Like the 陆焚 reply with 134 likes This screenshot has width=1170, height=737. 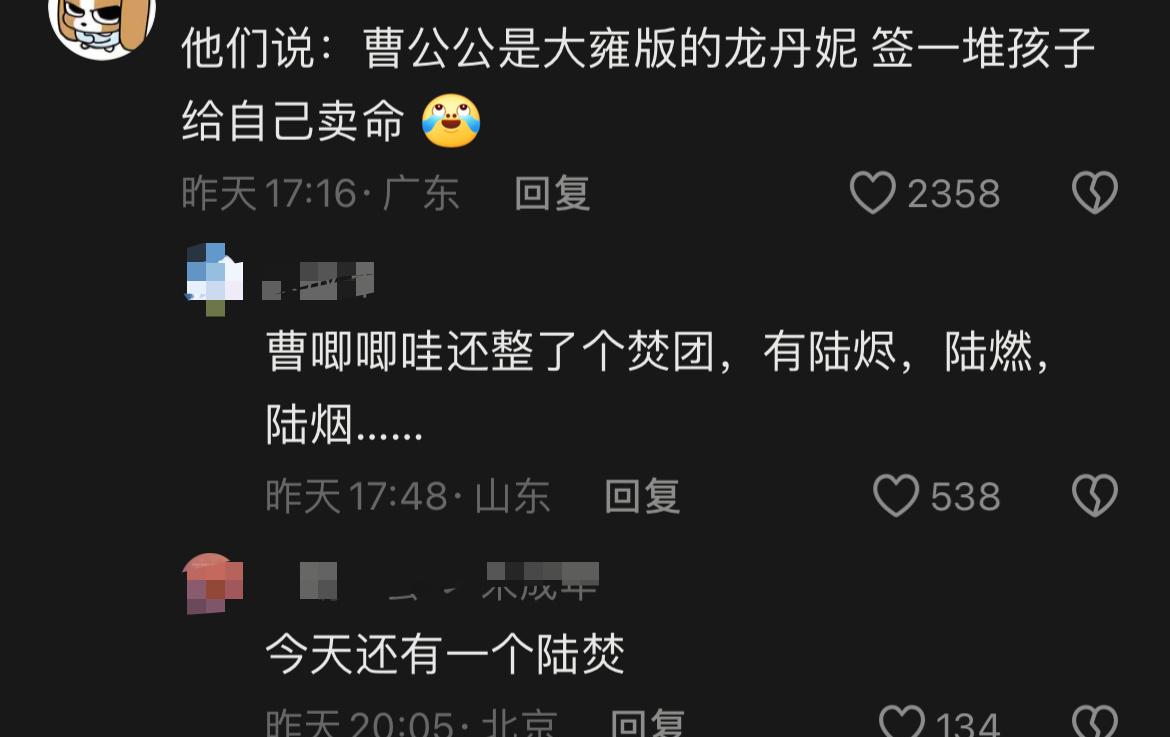[902, 721]
